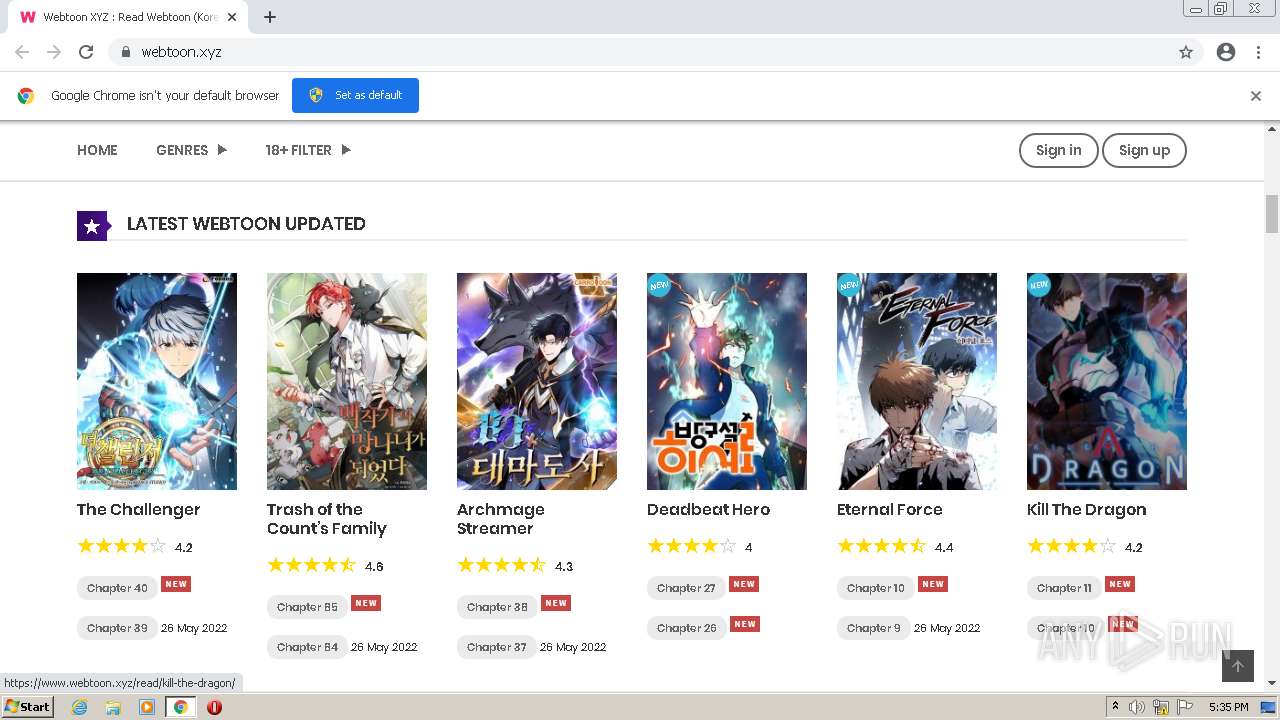Go to the HOME menu item
Viewport: 1280px width, 720px height.
pyautogui.click(x=97, y=150)
